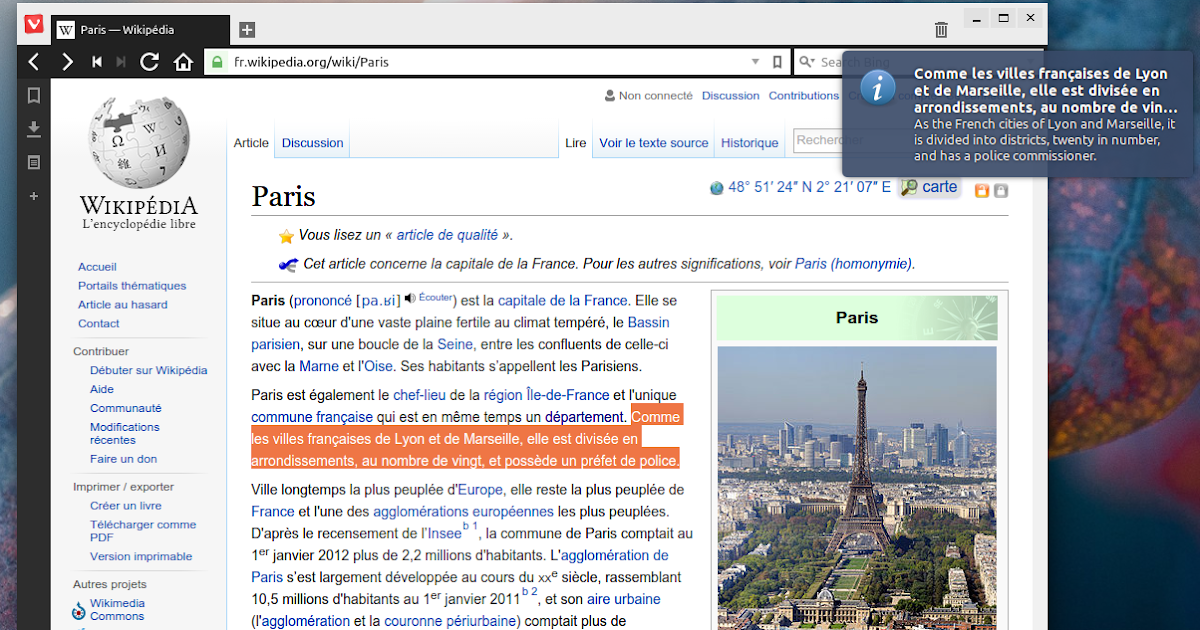Switch to the Discussion page tab
1200x630 pixels.
(312, 143)
